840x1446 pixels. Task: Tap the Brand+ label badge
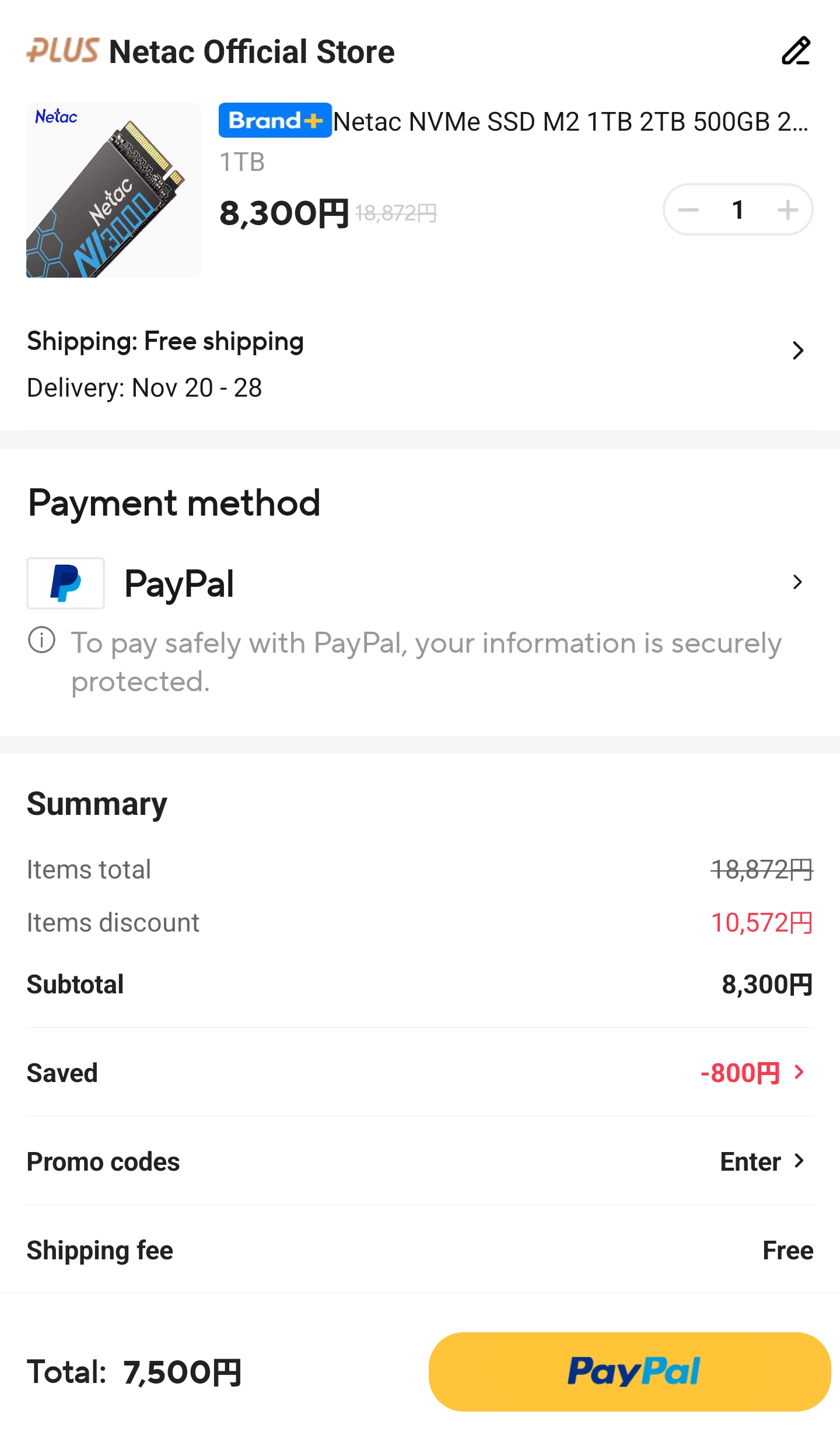coord(275,120)
